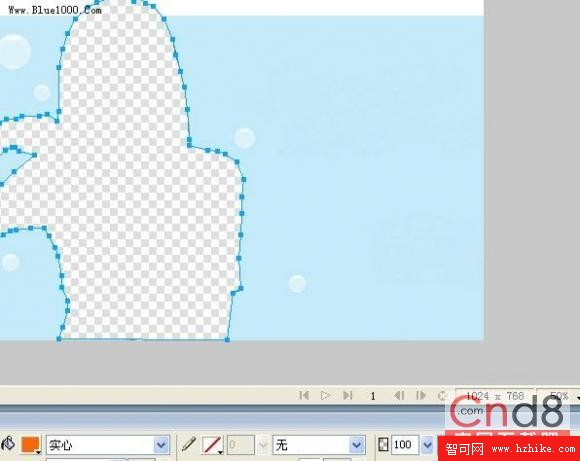Play the animation frames
The image size is (580, 461).
325,396
